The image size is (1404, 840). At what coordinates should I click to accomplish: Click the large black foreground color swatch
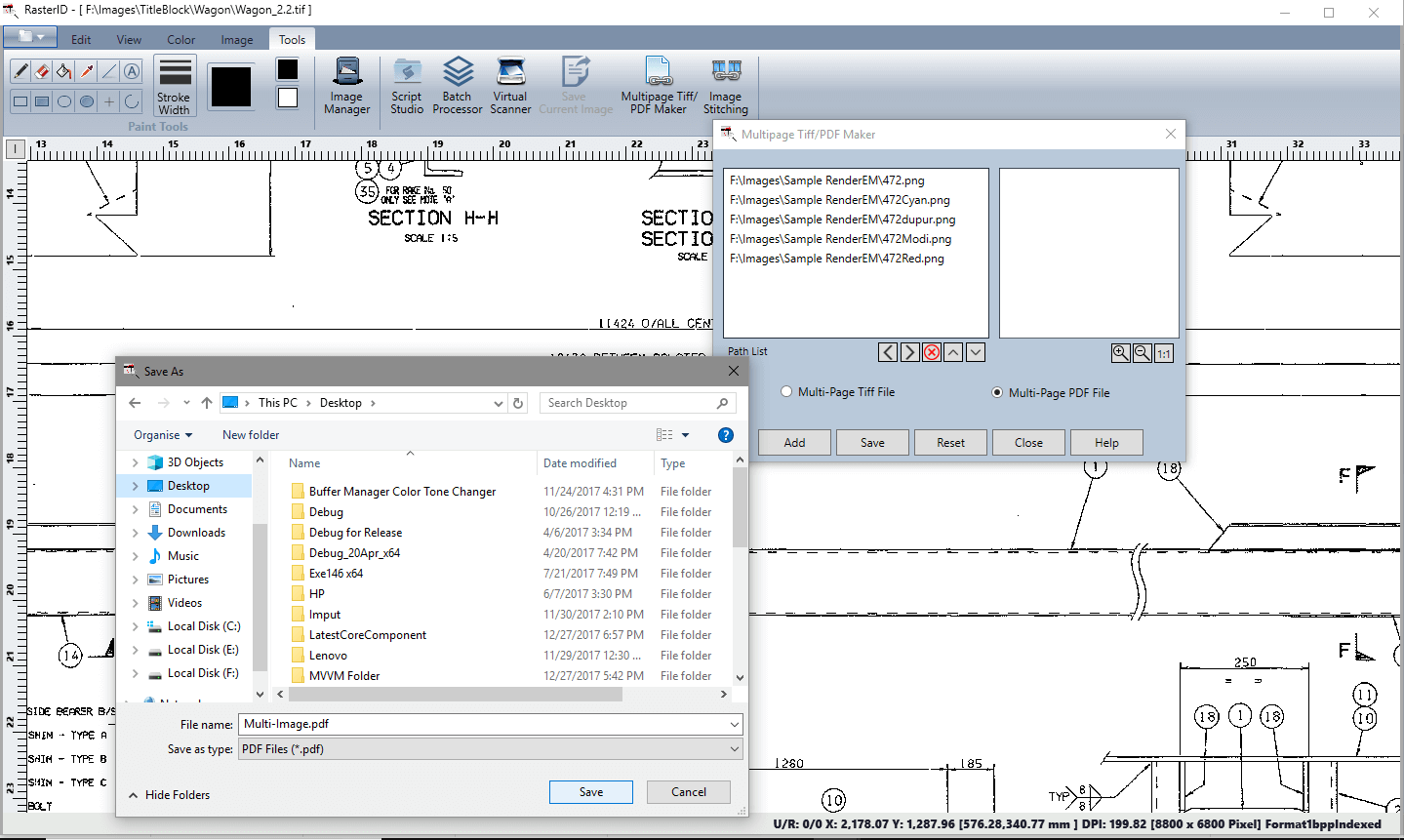(231, 87)
